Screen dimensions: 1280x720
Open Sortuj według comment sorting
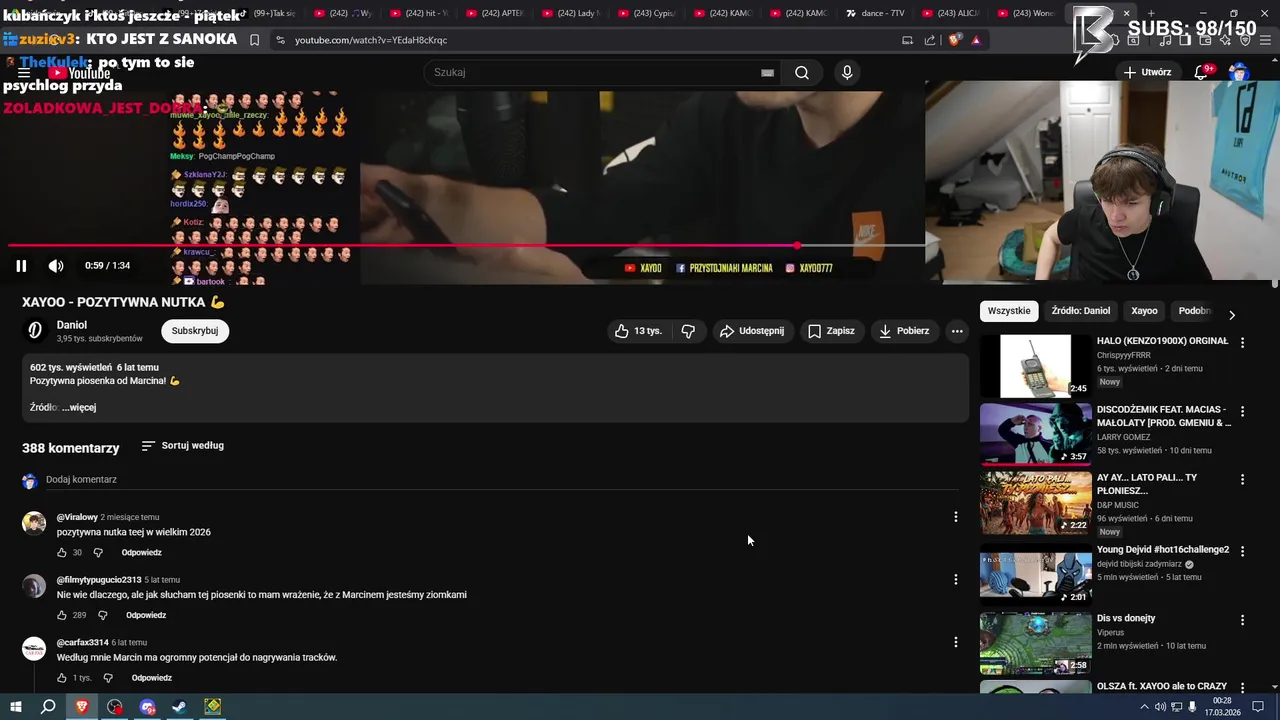[183, 446]
